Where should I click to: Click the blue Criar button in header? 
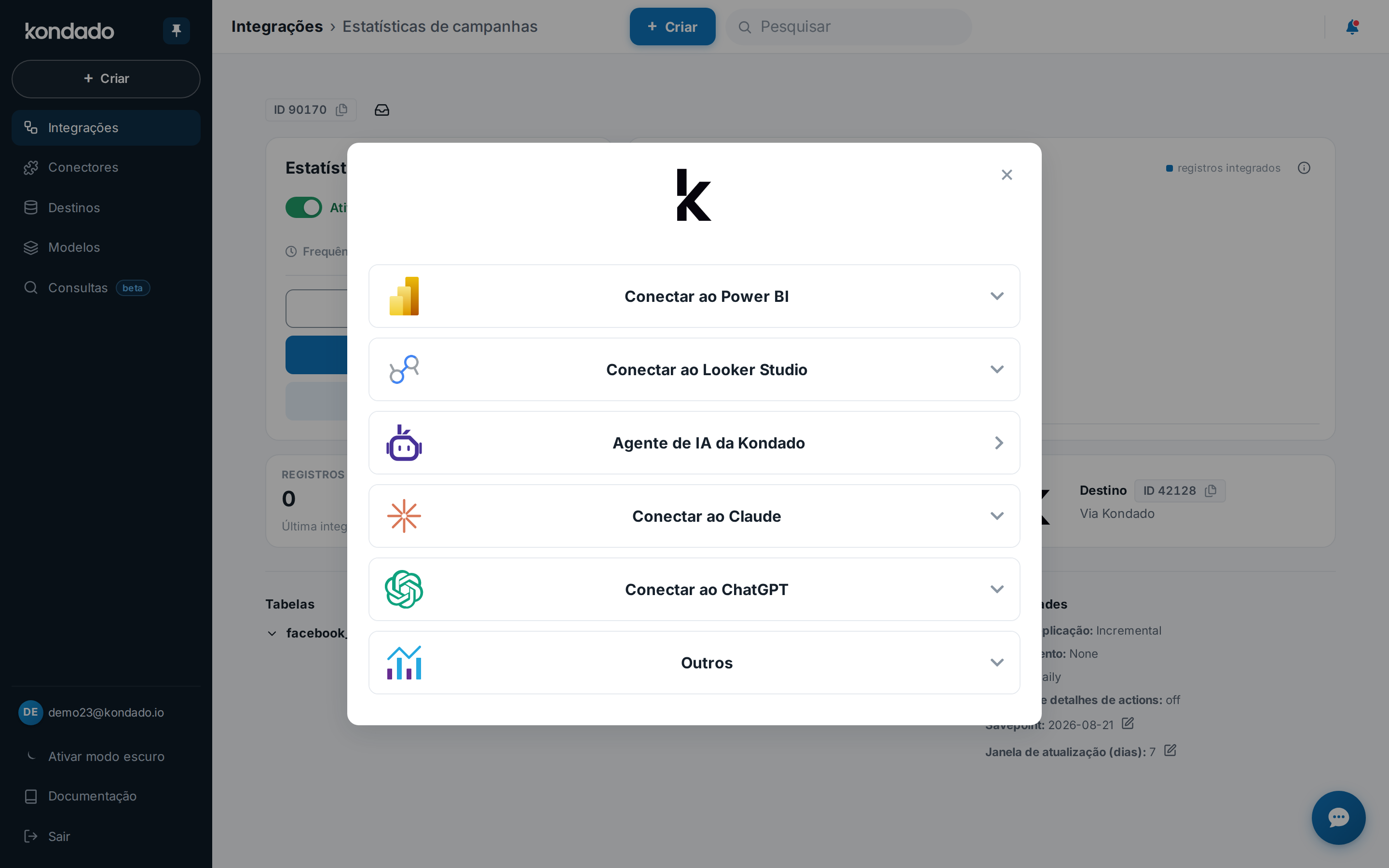tap(672, 27)
